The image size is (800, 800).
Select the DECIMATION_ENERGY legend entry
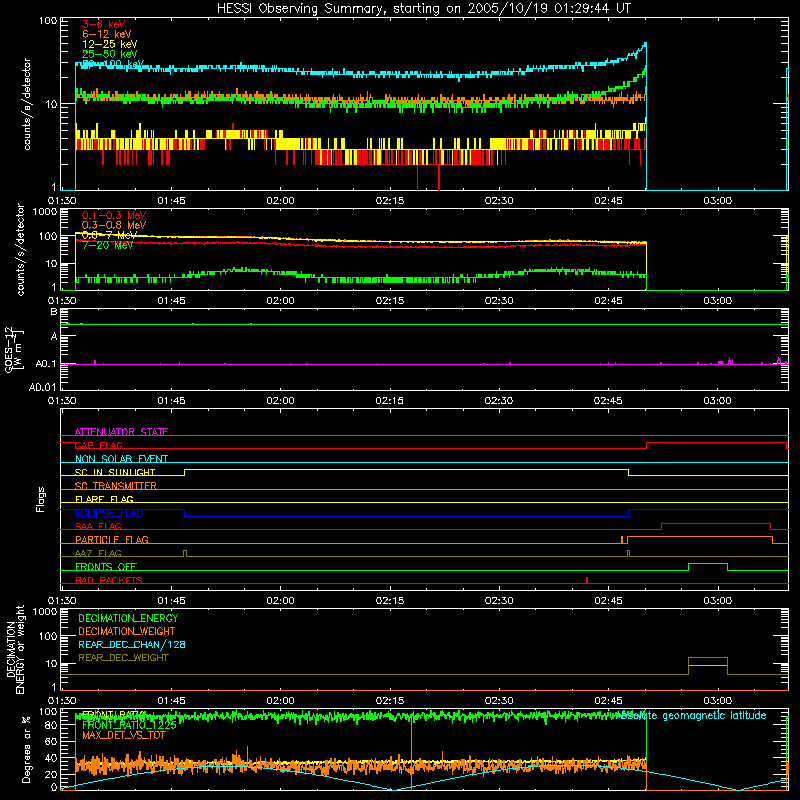point(128,618)
